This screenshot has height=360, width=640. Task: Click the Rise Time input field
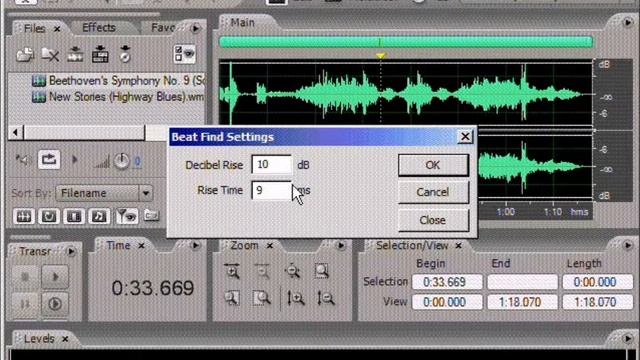pyautogui.click(x=271, y=190)
